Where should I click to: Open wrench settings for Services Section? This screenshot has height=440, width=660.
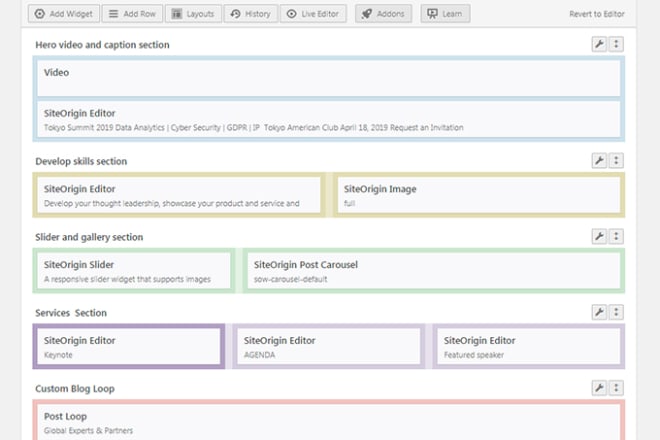599,312
